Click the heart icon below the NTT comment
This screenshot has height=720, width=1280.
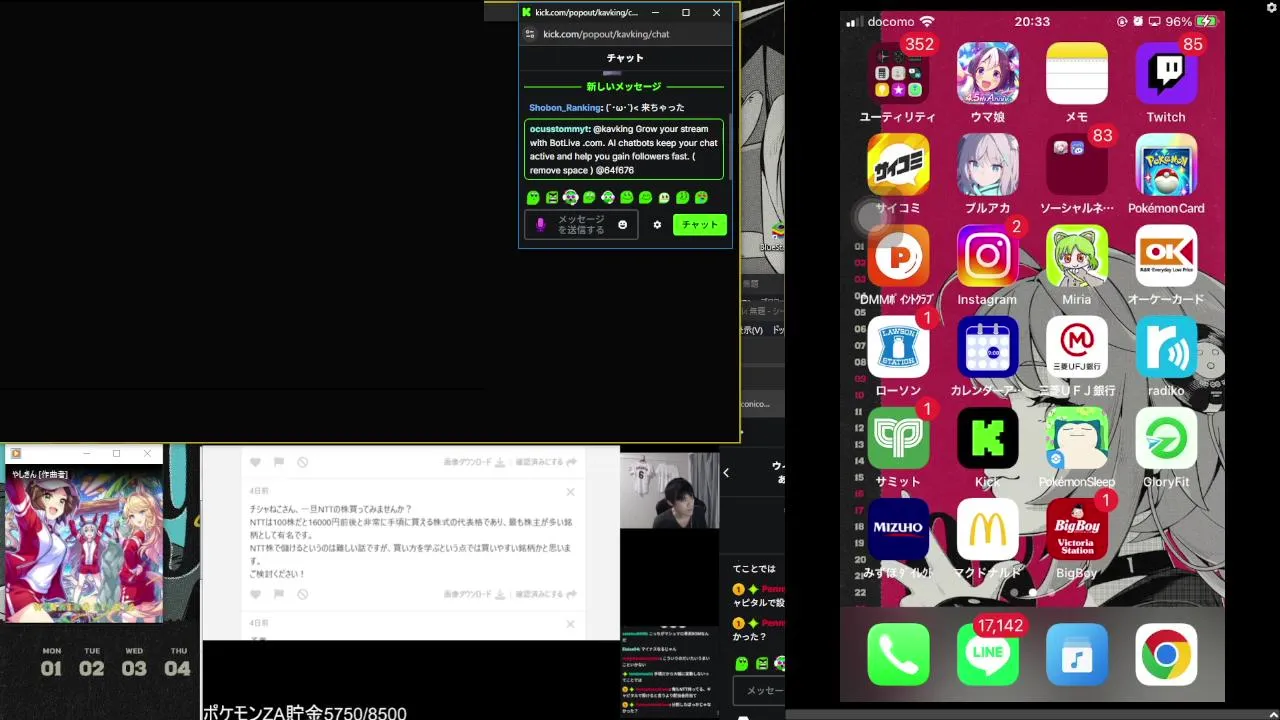[x=255, y=594]
